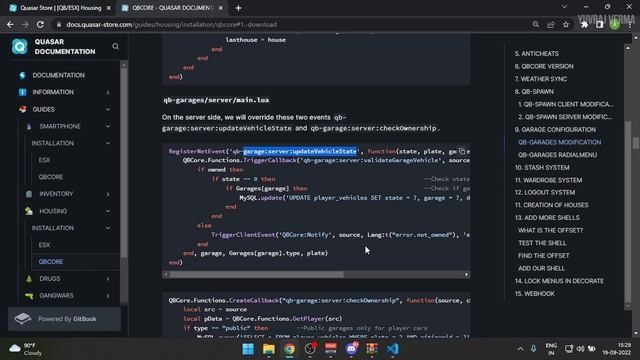Click the Gangwars gun icon

(29, 296)
